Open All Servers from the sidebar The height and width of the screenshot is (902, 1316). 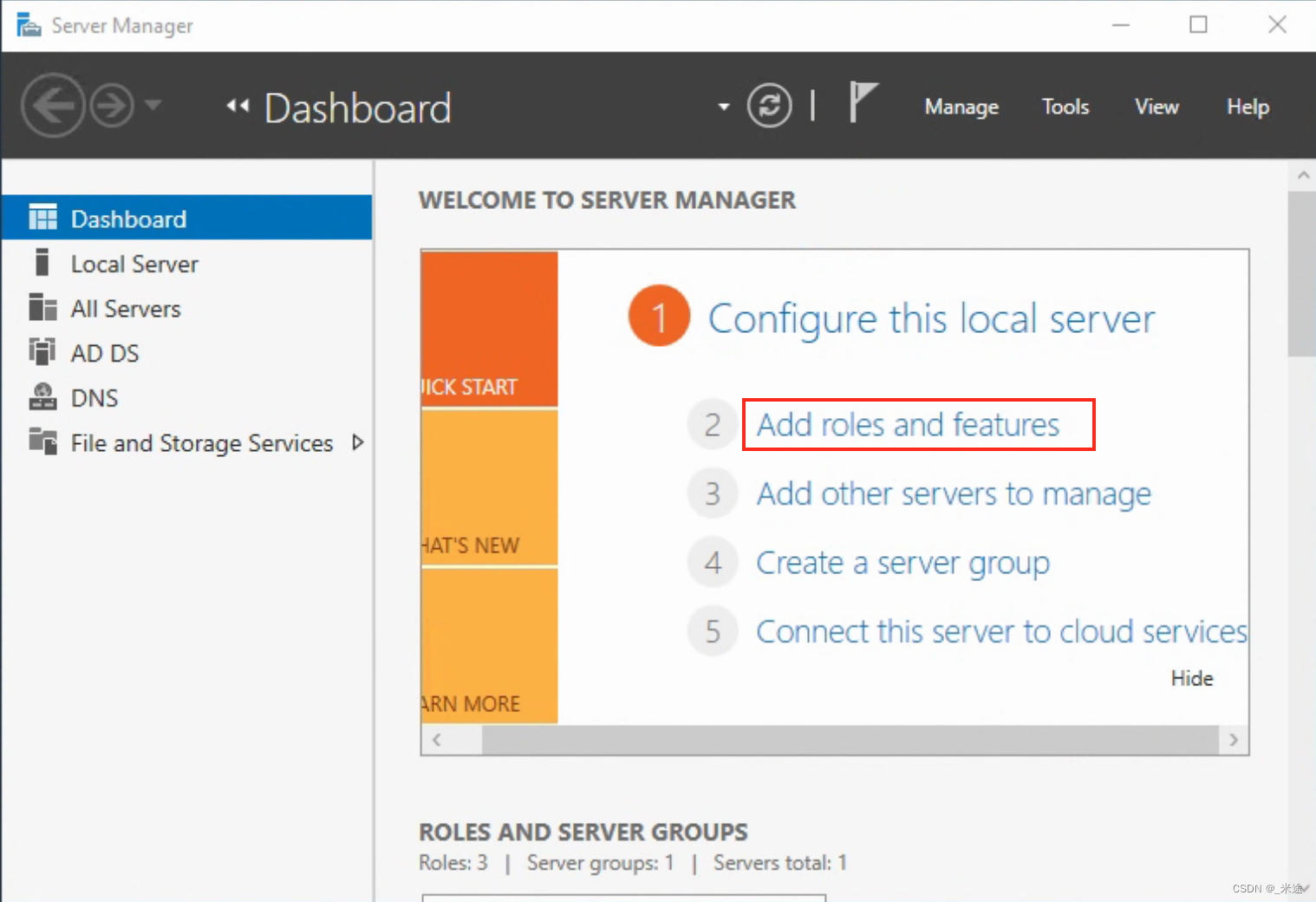pos(42,308)
